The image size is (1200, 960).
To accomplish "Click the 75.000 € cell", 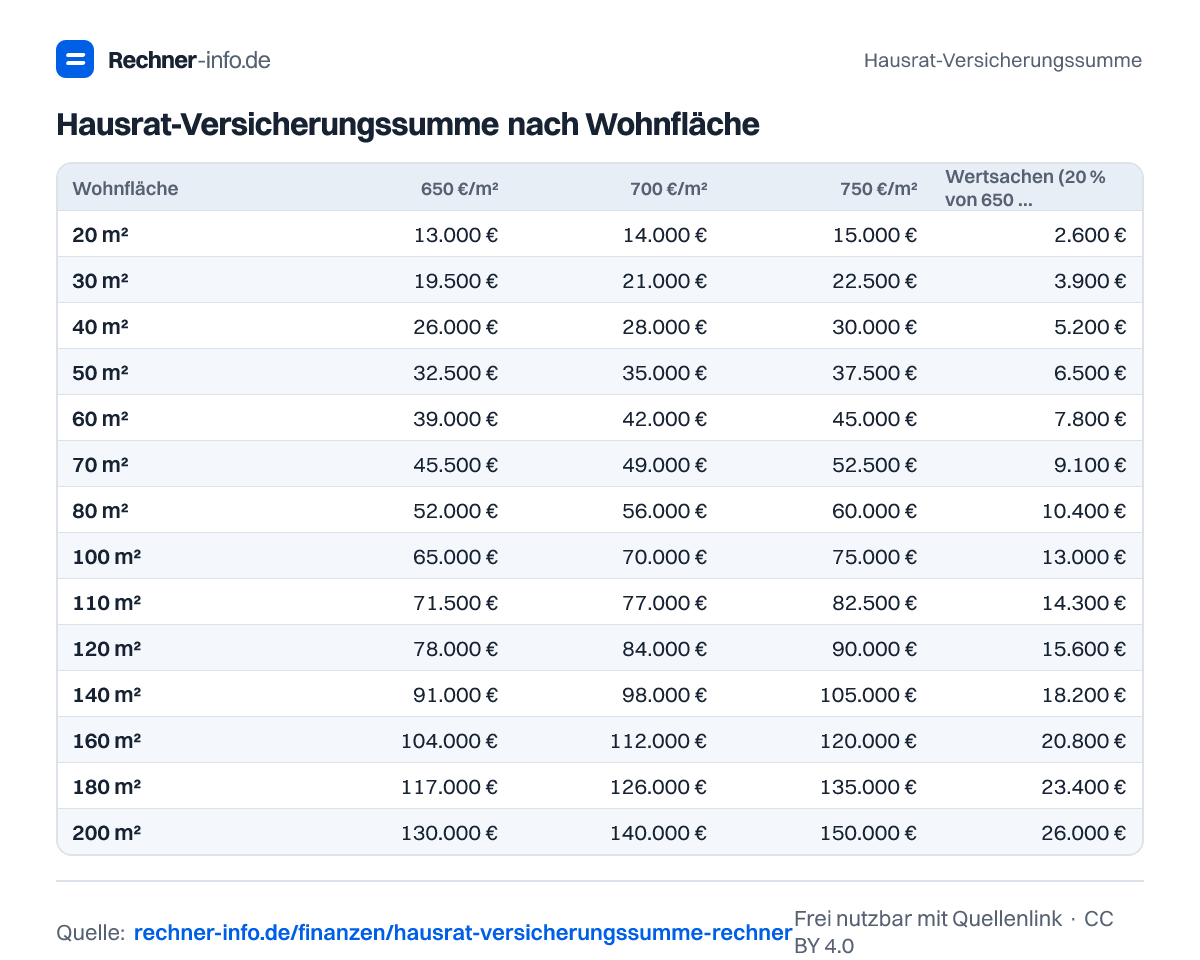I will [875, 557].
